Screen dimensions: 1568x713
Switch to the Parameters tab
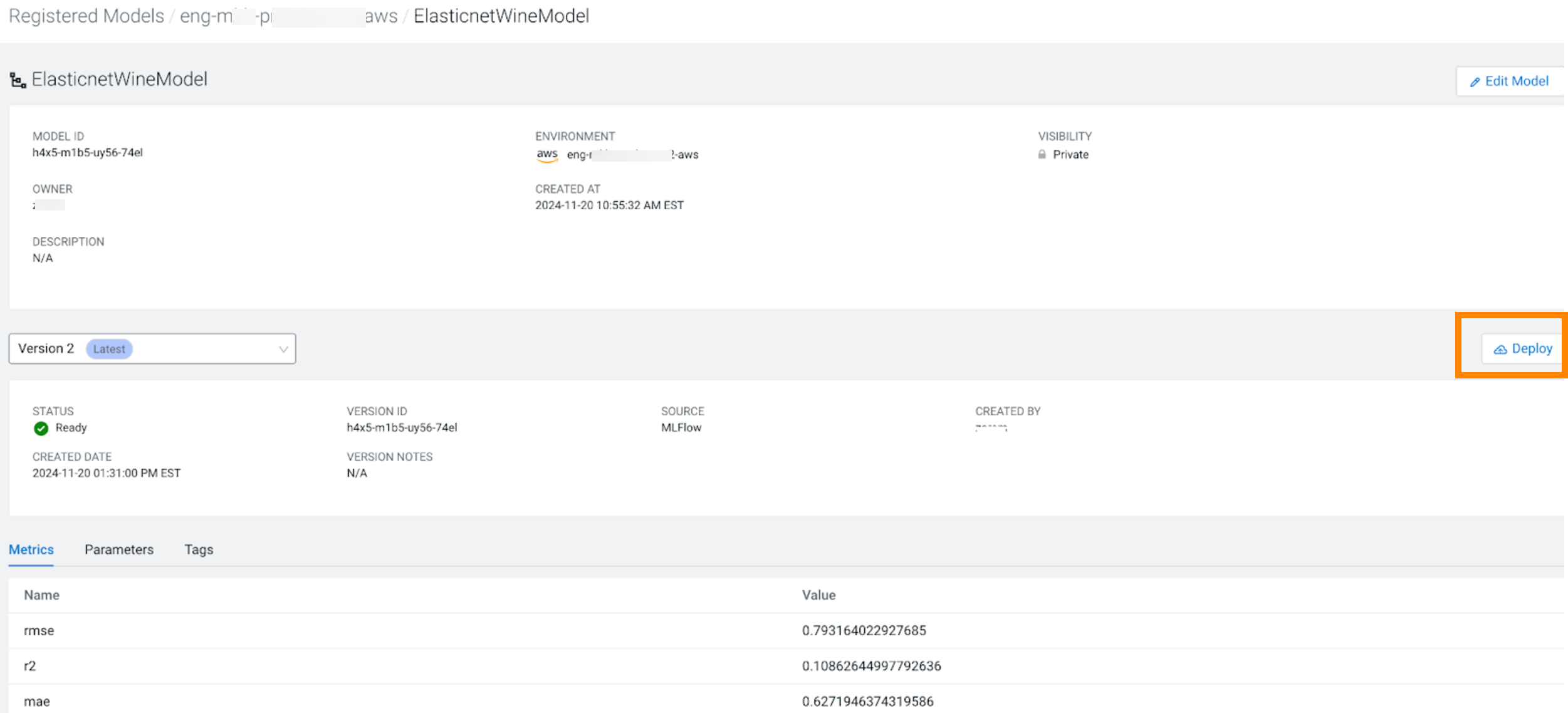(119, 549)
